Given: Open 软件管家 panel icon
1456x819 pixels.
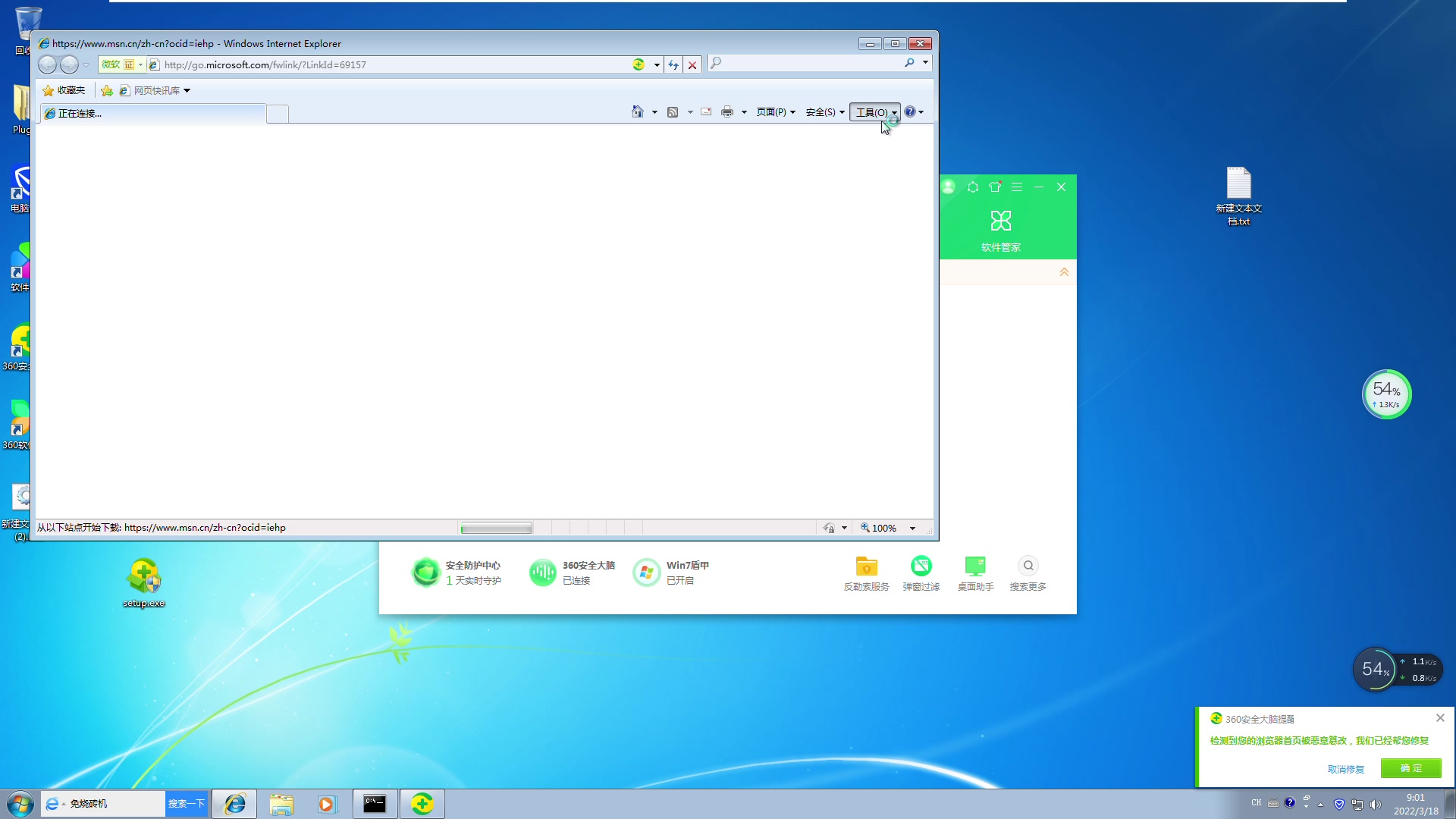Looking at the screenshot, I should click(x=1000, y=220).
